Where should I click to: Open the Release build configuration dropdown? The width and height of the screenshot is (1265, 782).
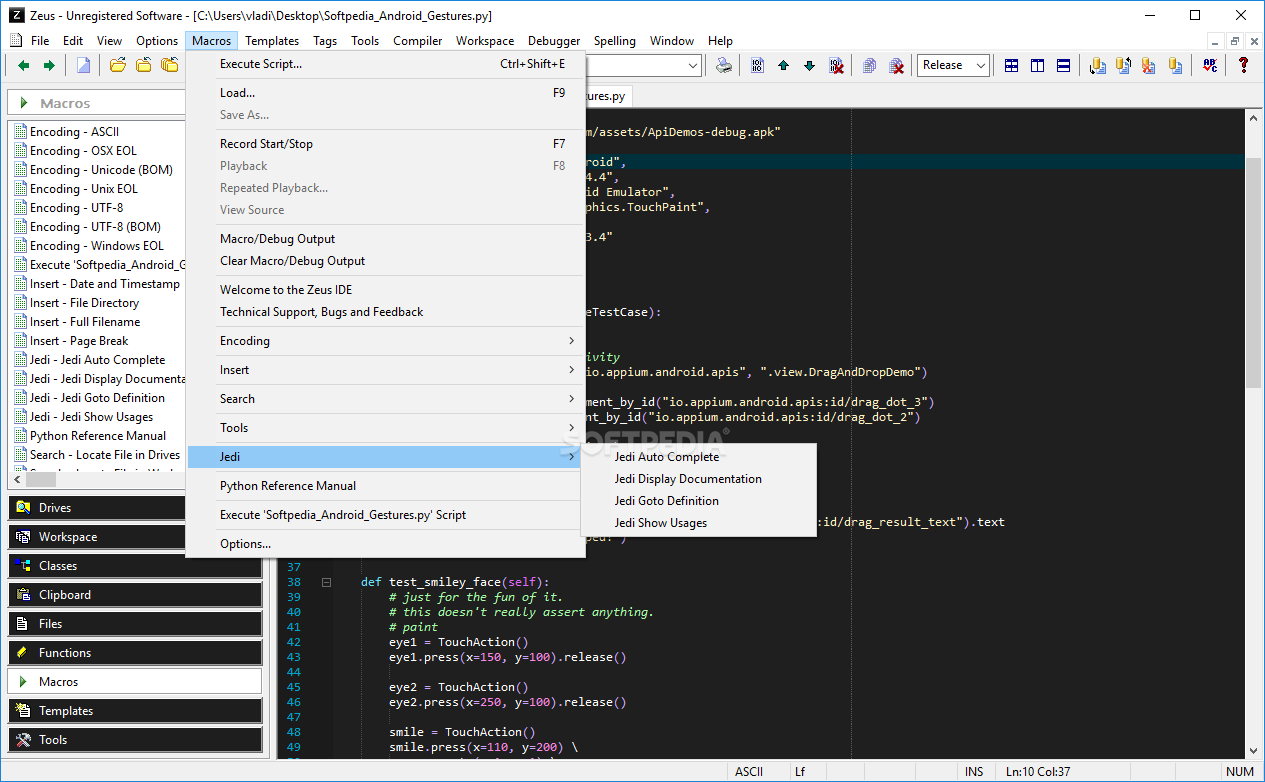tap(954, 65)
